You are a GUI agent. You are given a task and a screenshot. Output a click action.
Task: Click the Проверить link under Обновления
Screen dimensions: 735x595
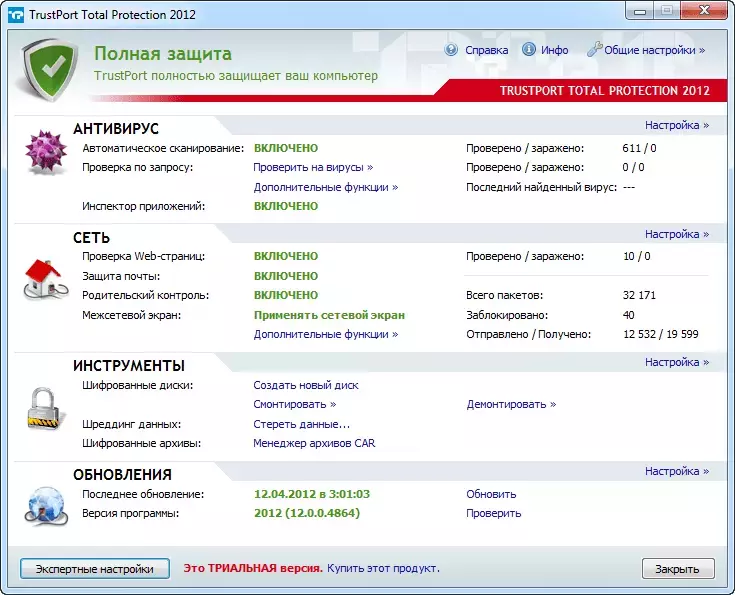pyautogui.click(x=494, y=513)
